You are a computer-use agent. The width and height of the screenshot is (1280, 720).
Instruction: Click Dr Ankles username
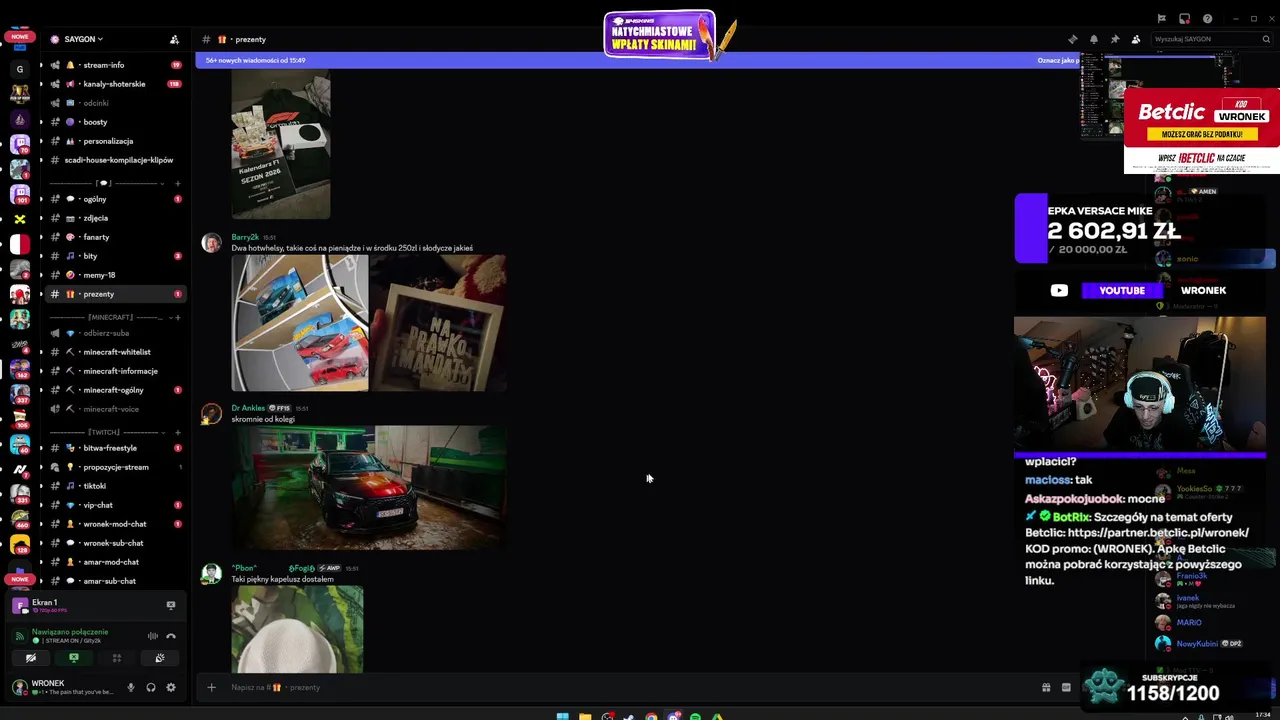click(x=248, y=408)
